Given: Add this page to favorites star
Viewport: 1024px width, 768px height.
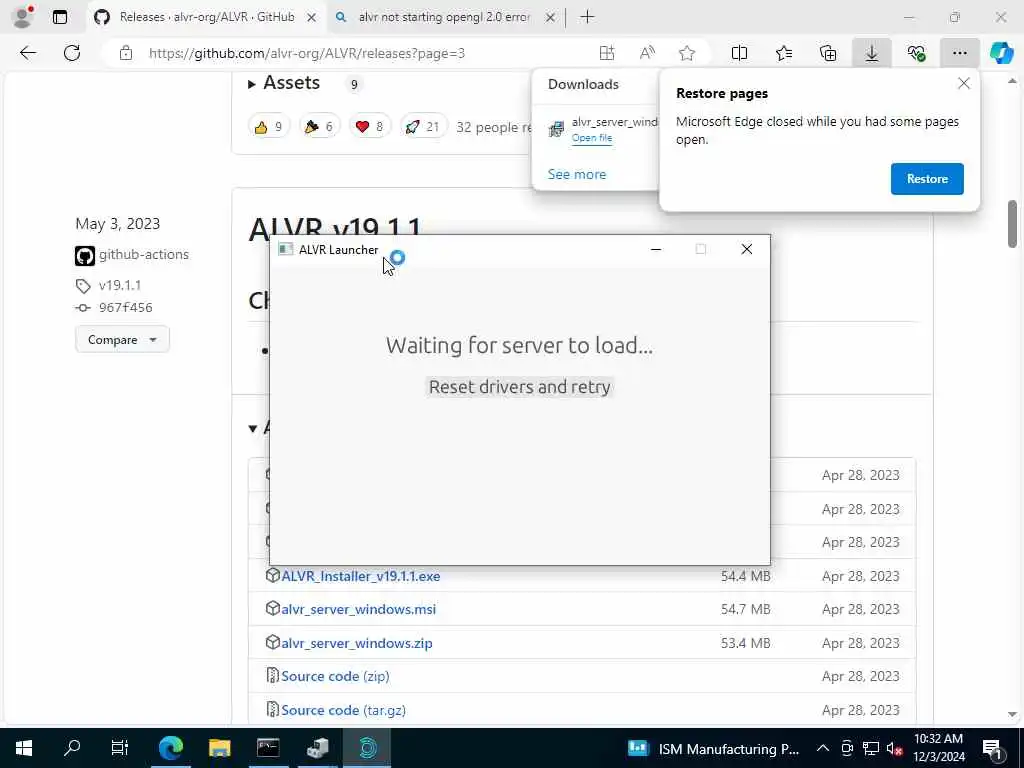Looking at the screenshot, I should [686, 53].
